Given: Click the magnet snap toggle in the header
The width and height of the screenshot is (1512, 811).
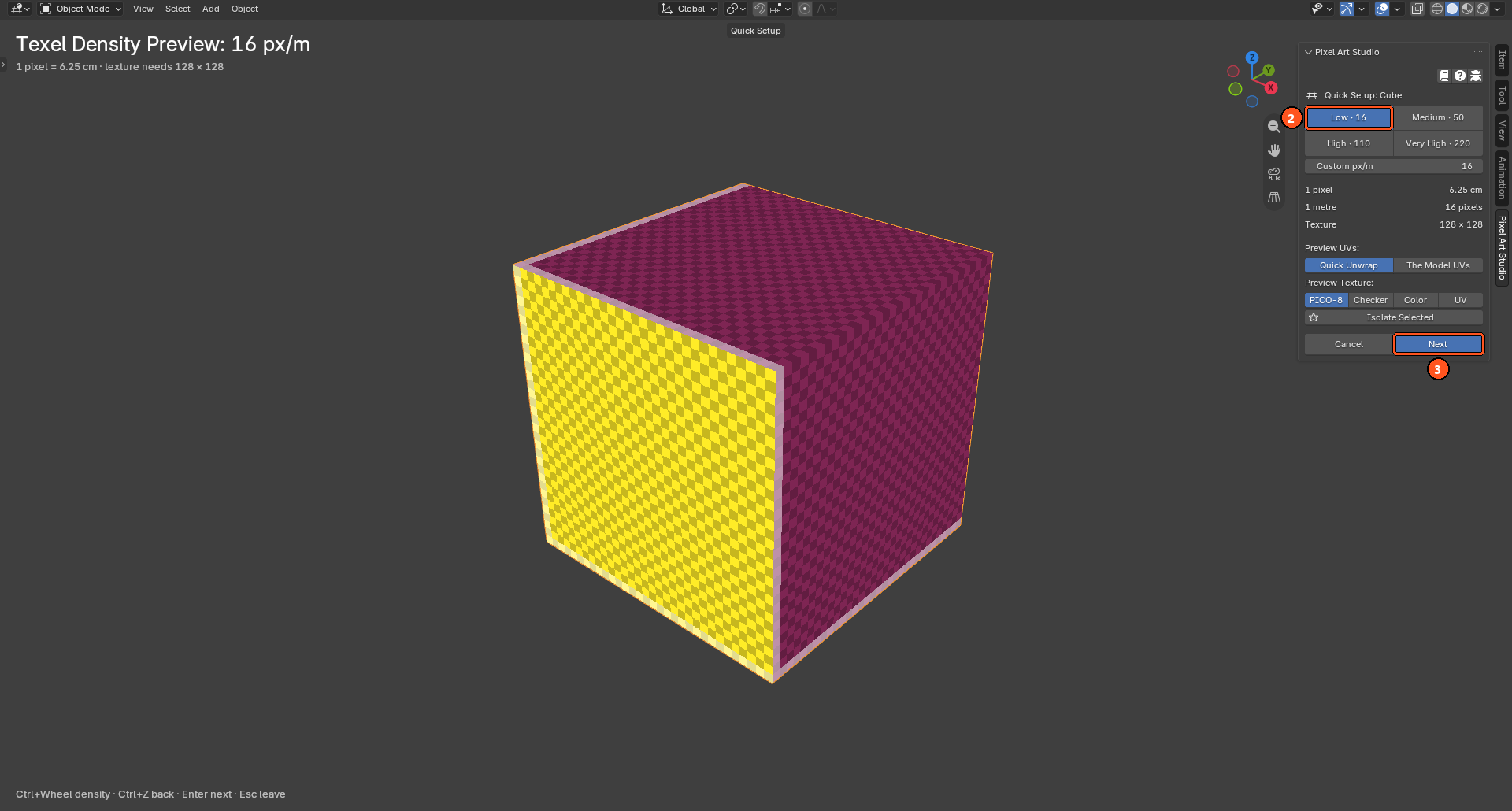Looking at the screenshot, I should point(759,9).
